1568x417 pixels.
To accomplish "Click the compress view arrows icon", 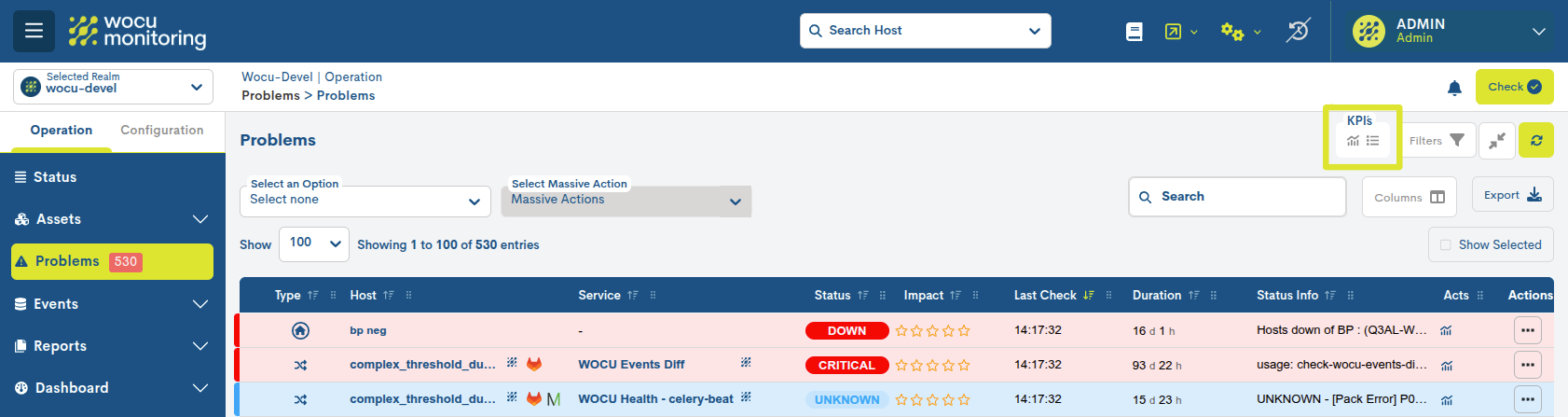I will pyautogui.click(x=1497, y=141).
